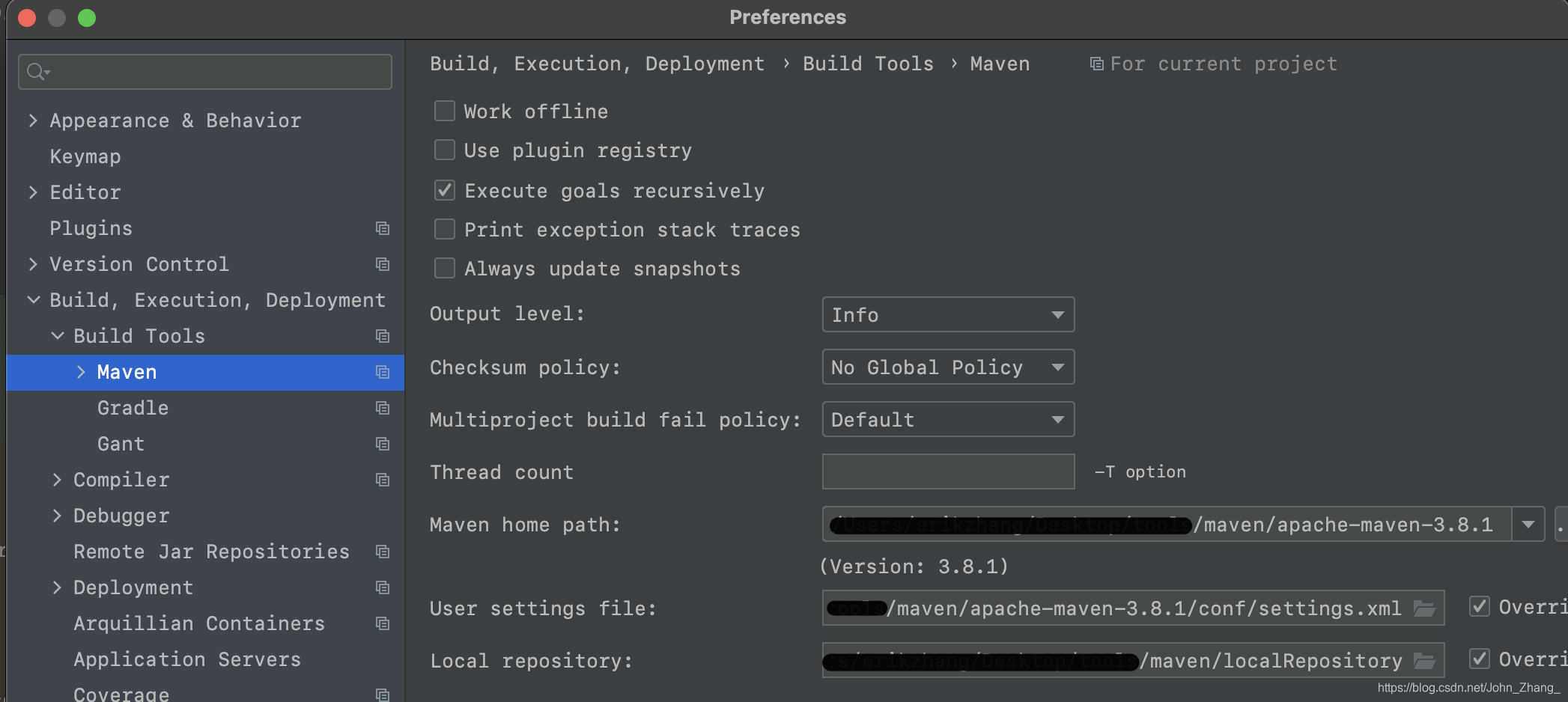Collapse Build, Execution, Deployment section
Screen dimensions: 1568x702
[x=33, y=300]
